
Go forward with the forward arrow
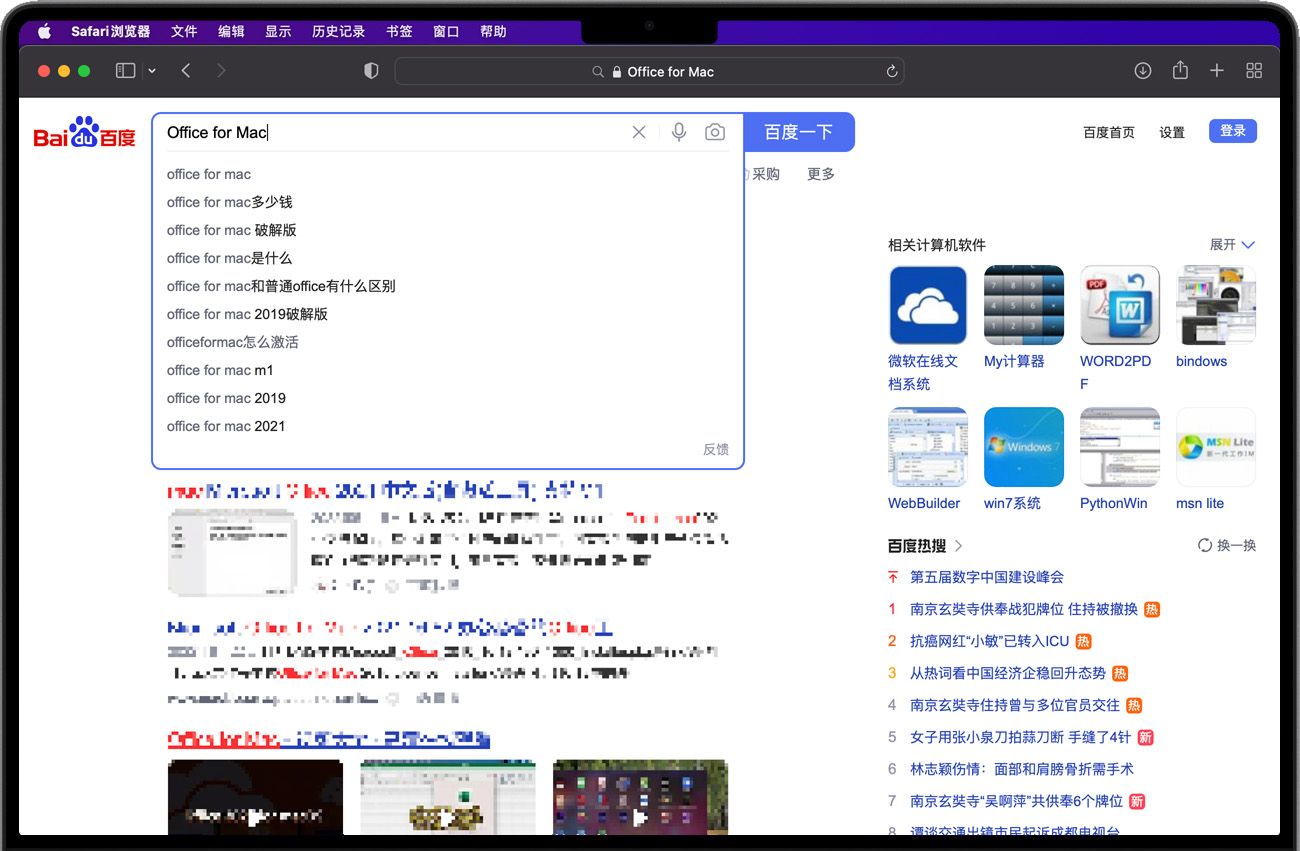(221, 71)
